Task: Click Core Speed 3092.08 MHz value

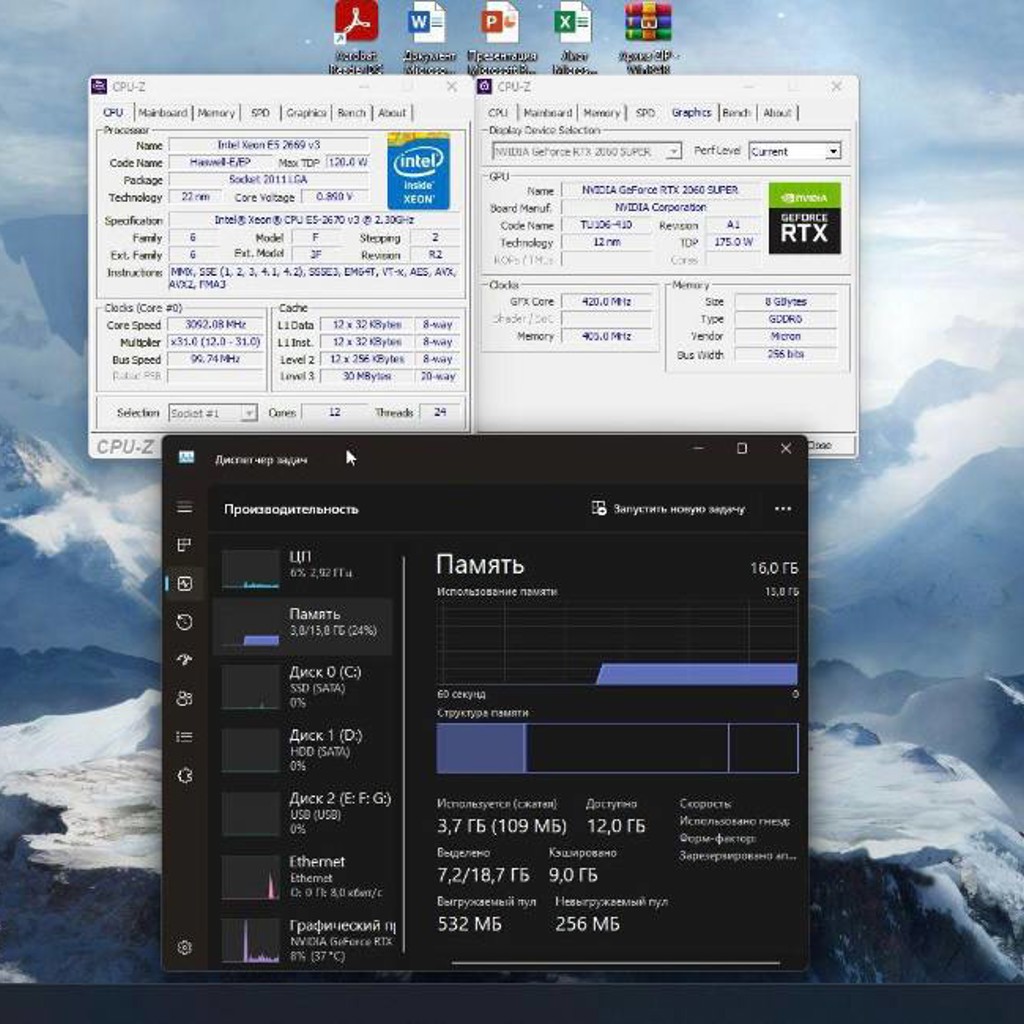Action: (x=216, y=325)
